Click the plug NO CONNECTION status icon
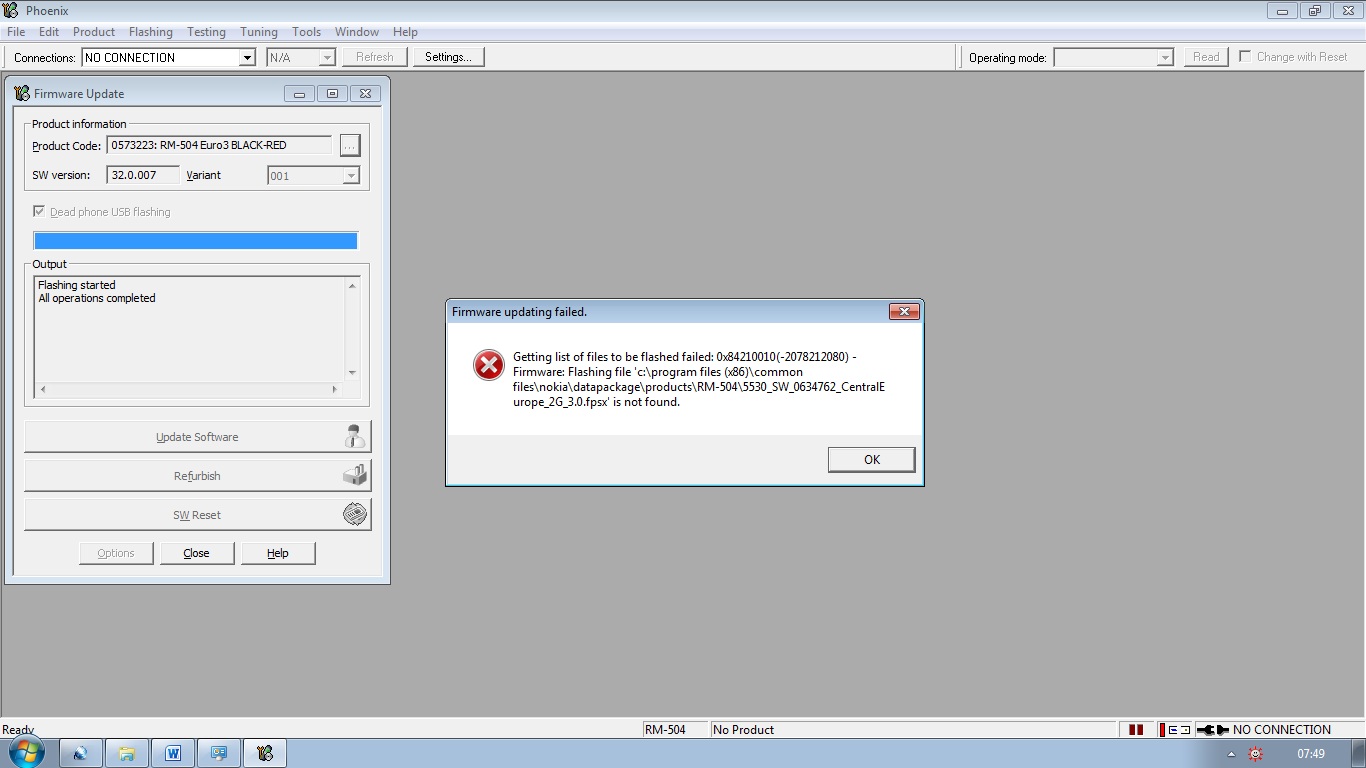The width and height of the screenshot is (1366, 768). (1212, 729)
